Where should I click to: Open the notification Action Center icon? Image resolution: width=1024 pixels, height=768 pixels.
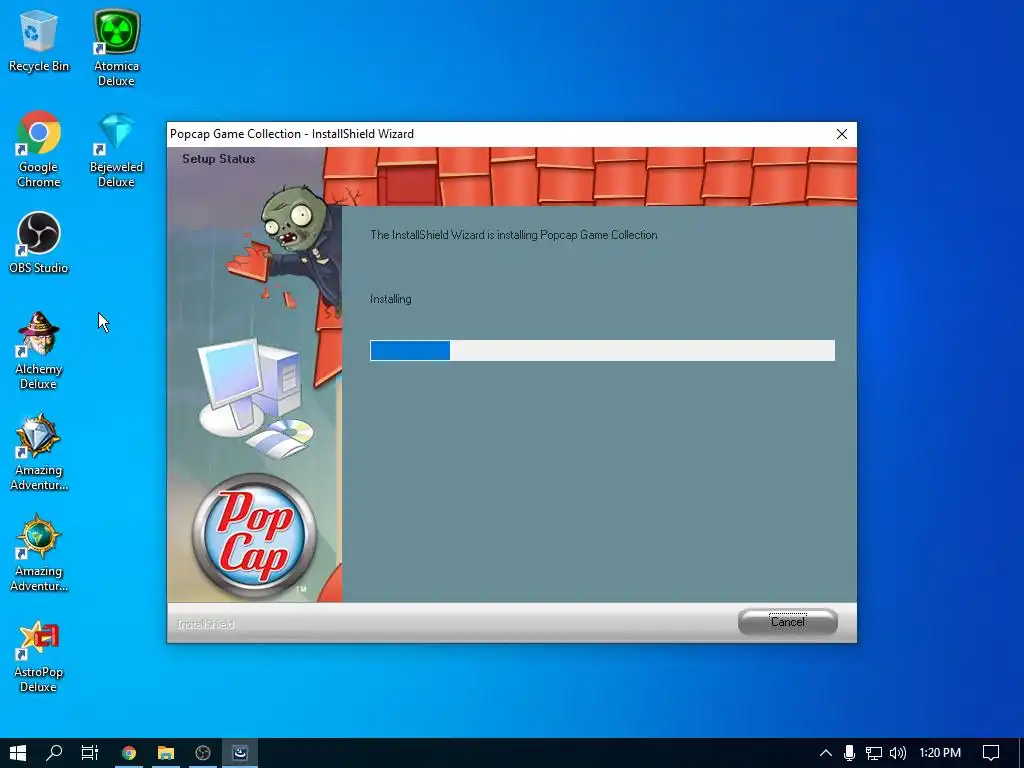pyautogui.click(x=991, y=753)
